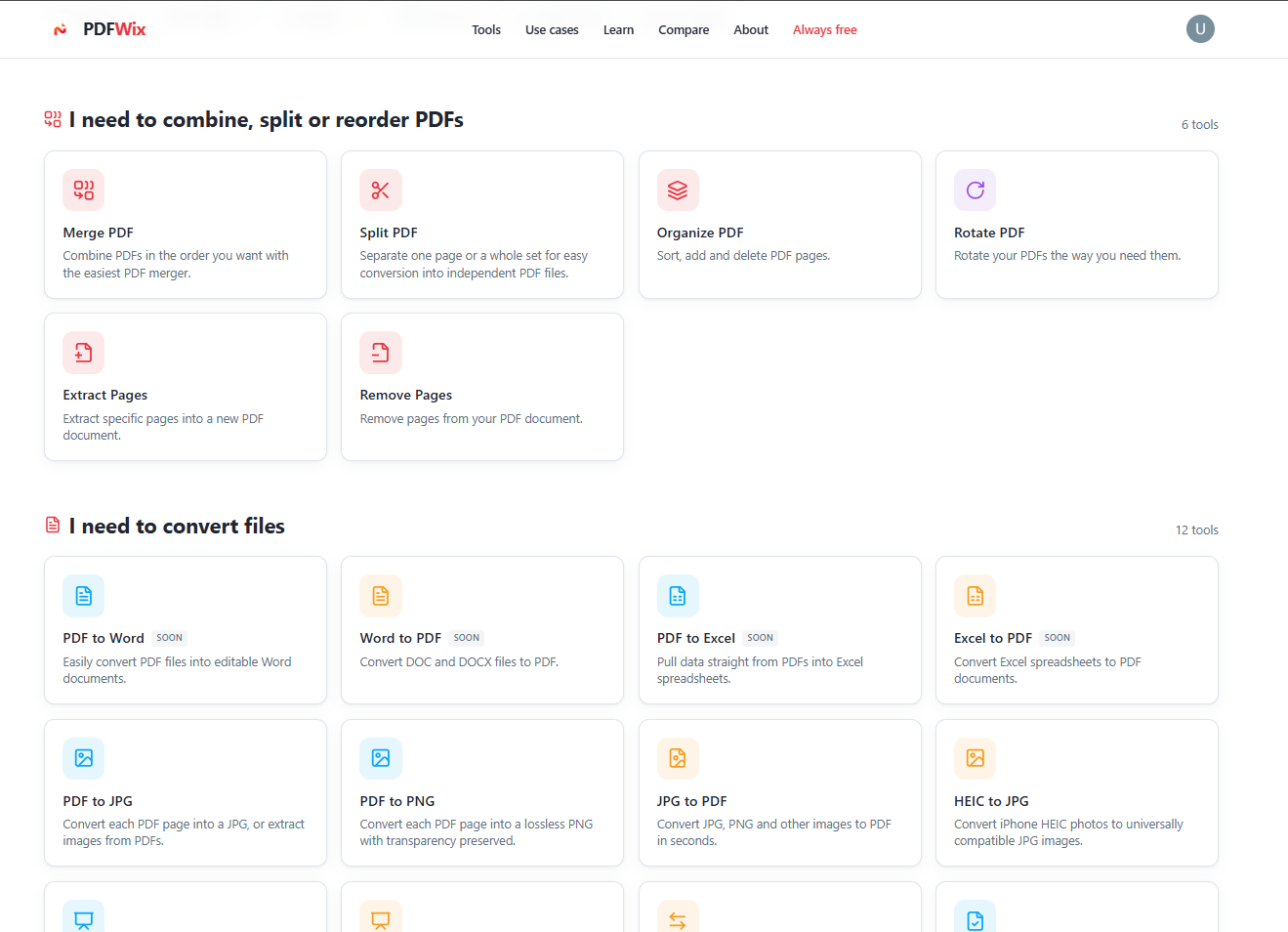
Task: Click the '12 tools' count label
Action: pyautogui.click(x=1197, y=530)
